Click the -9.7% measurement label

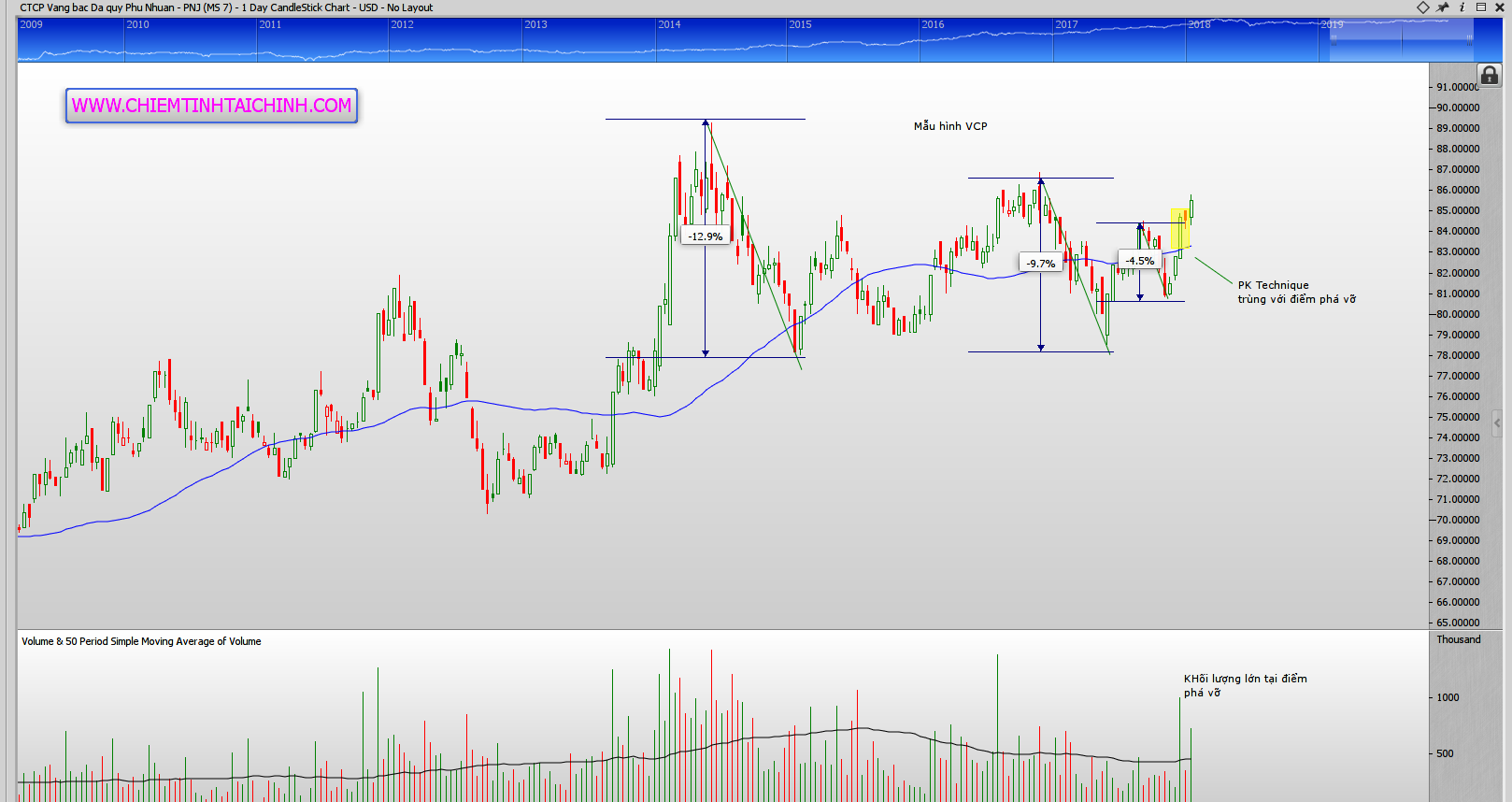pos(1040,264)
